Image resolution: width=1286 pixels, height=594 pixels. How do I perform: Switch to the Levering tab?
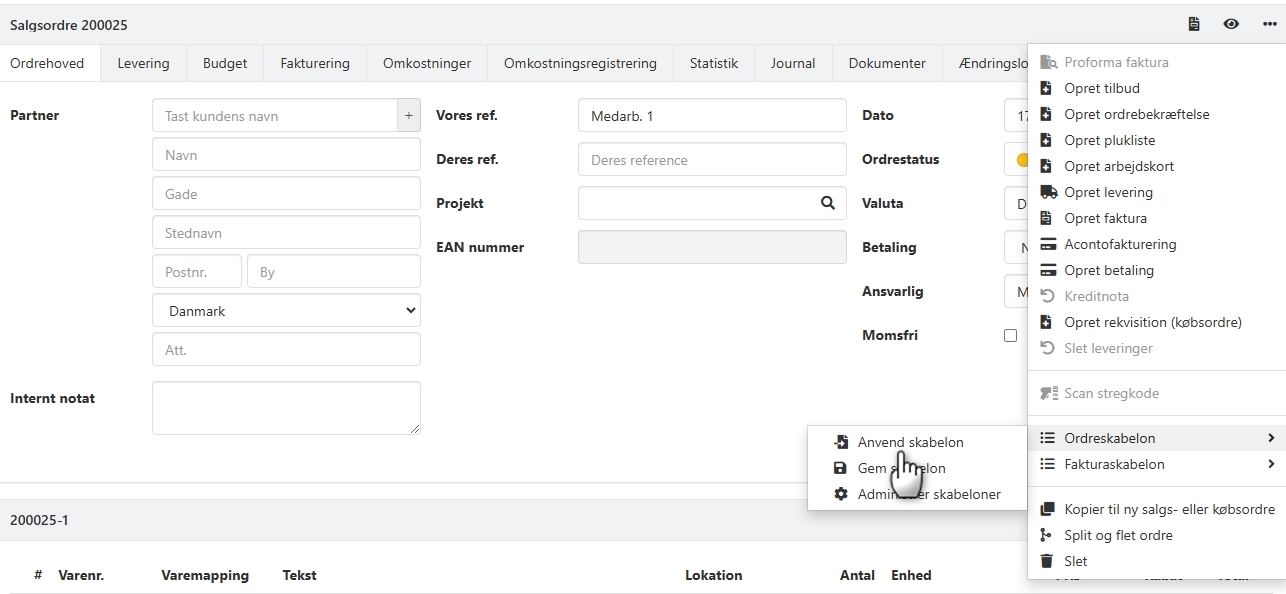[x=143, y=63]
